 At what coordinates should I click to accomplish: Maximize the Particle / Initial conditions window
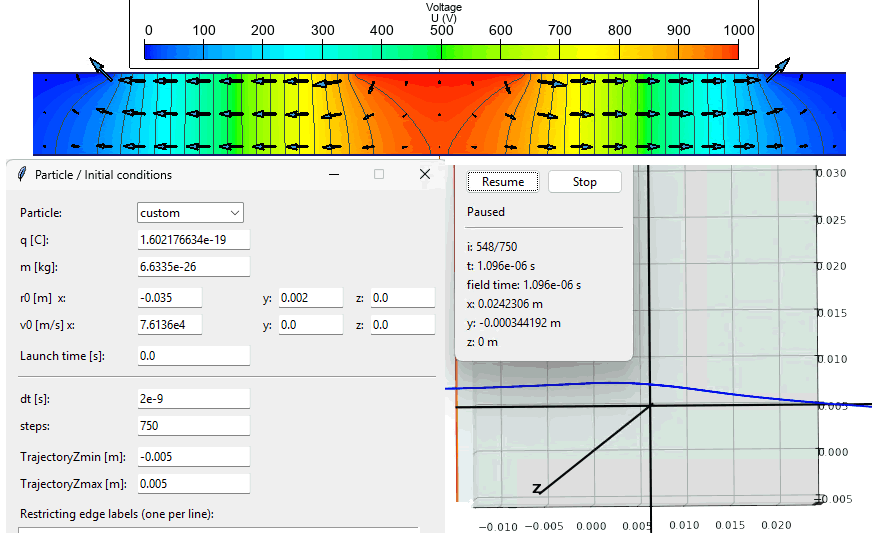tap(379, 174)
